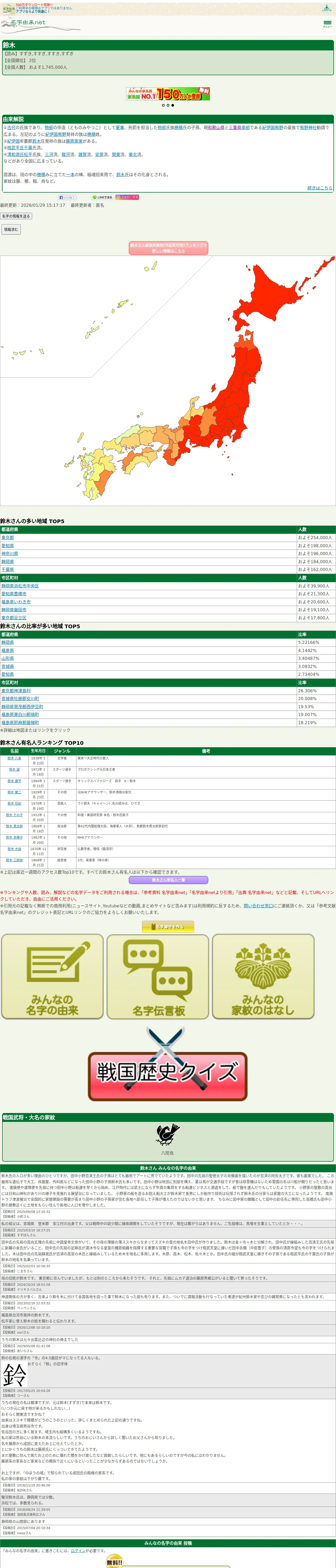Open celebrity 鈴木 康平 in the ranking
Image resolution: width=336 pixels, height=1568 pixels.
(x=14, y=781)
